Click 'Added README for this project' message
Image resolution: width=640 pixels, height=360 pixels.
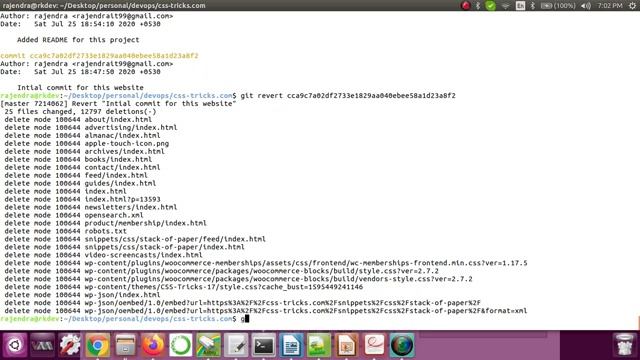pyautogui.click(x=78, y=40)
